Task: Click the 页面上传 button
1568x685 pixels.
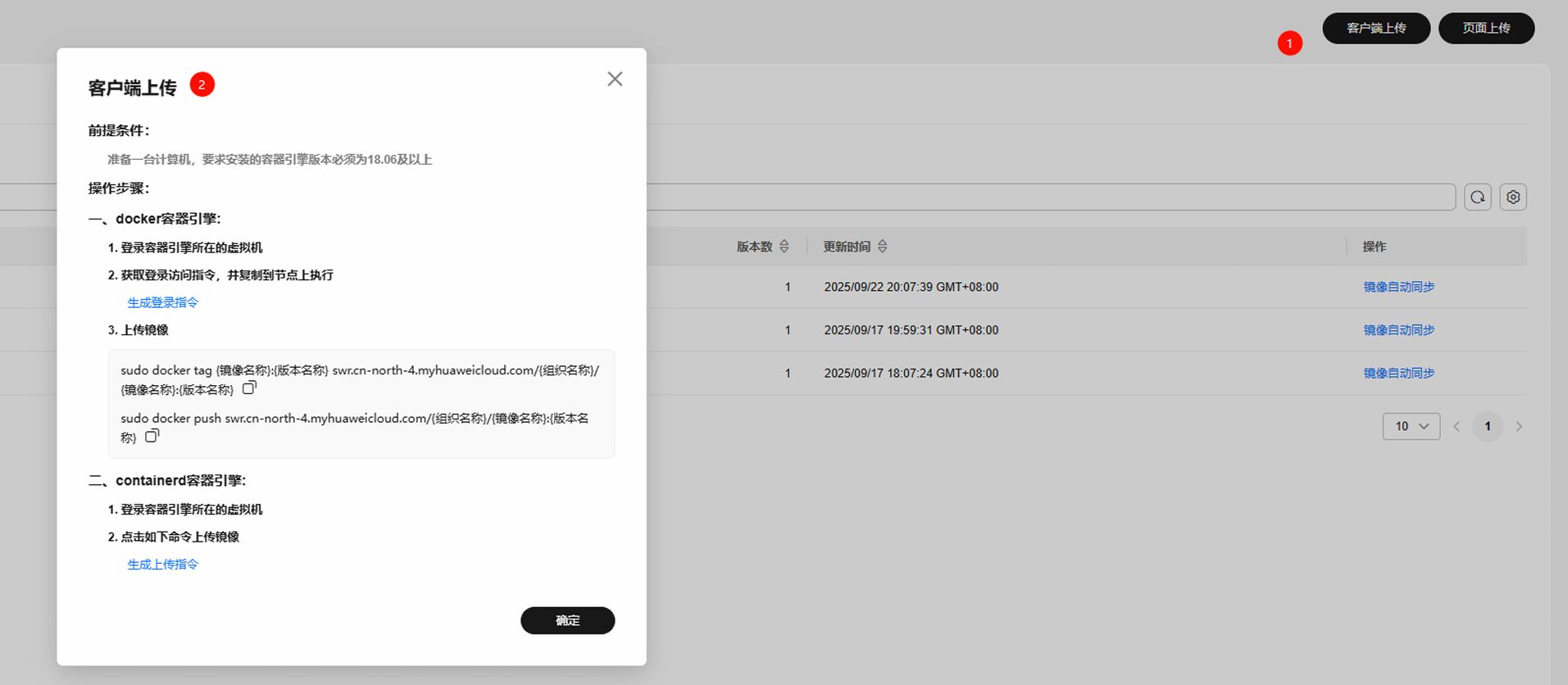Action: [x=1485, y=28]
